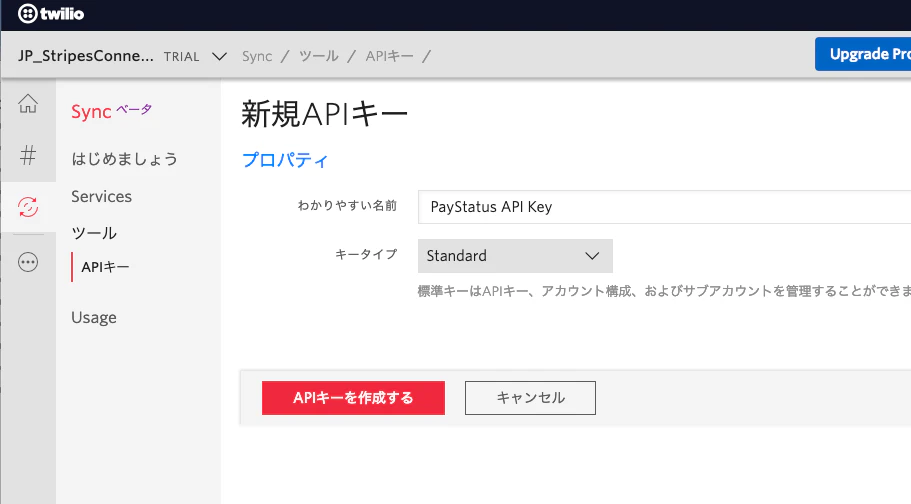Viewport: 911px width, 504px height.
Task: Click the わかりやすい名前 input field
Action: pyautogui.click(x=664, y=207)
